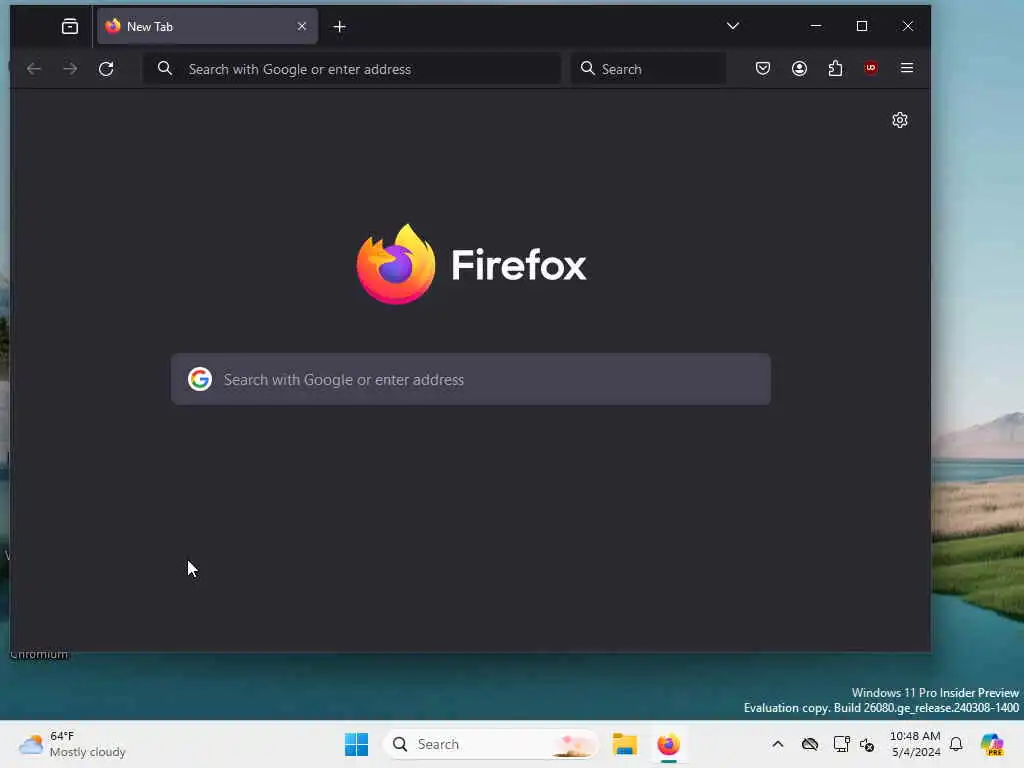Click the muted volume tray icon
1024x768 pixels.
coord(867,744)
